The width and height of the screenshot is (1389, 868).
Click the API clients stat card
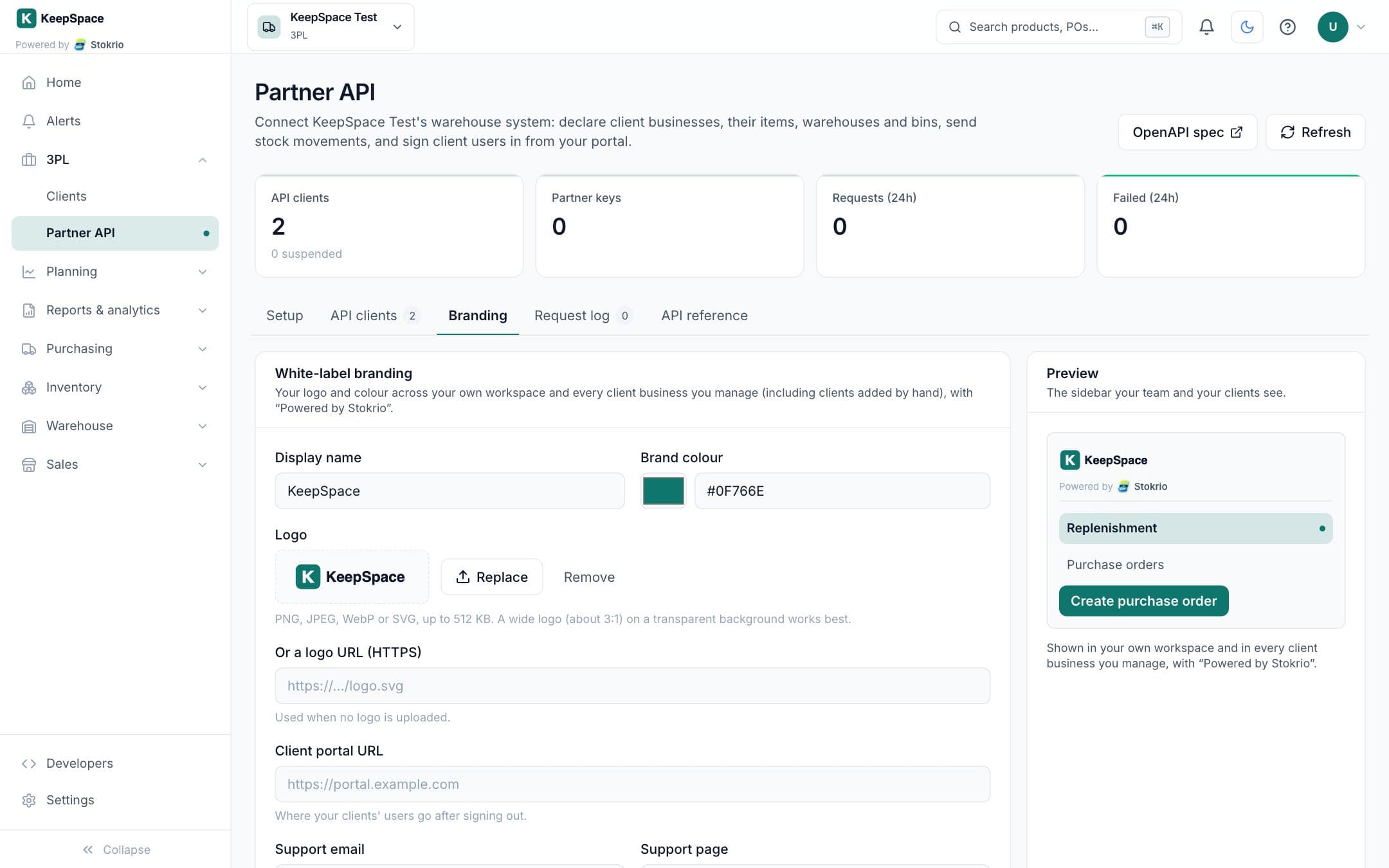click(389, 226)
